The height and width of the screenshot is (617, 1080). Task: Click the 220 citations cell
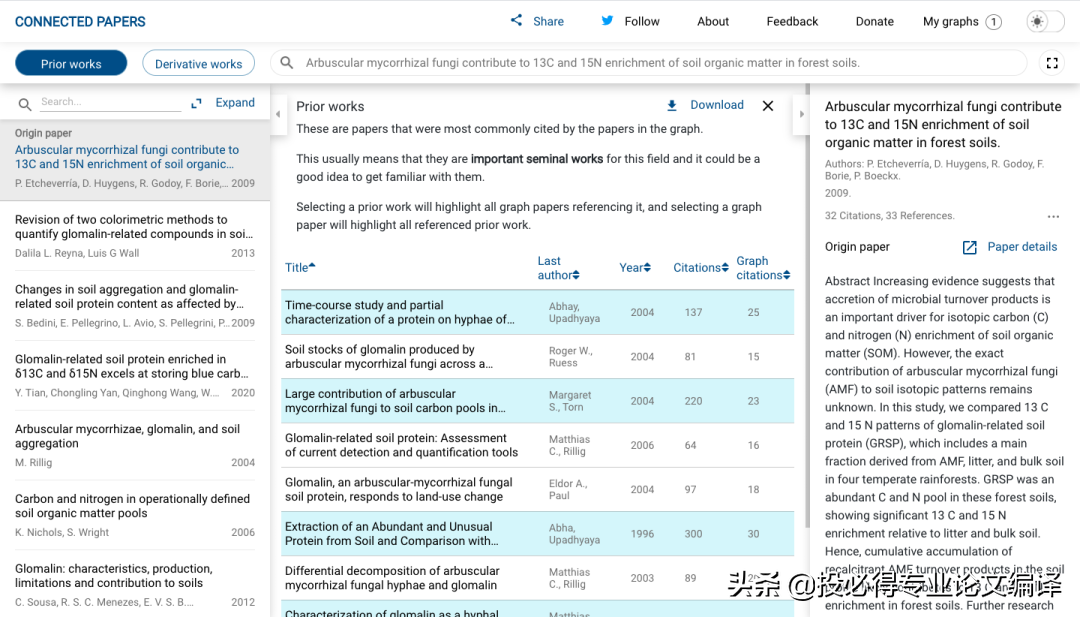pos(693,401)
